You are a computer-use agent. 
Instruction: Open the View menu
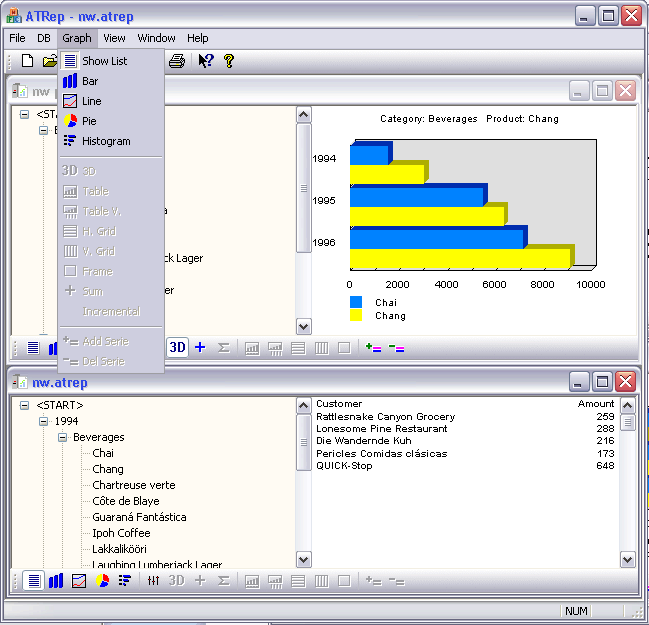coord(114,38)
